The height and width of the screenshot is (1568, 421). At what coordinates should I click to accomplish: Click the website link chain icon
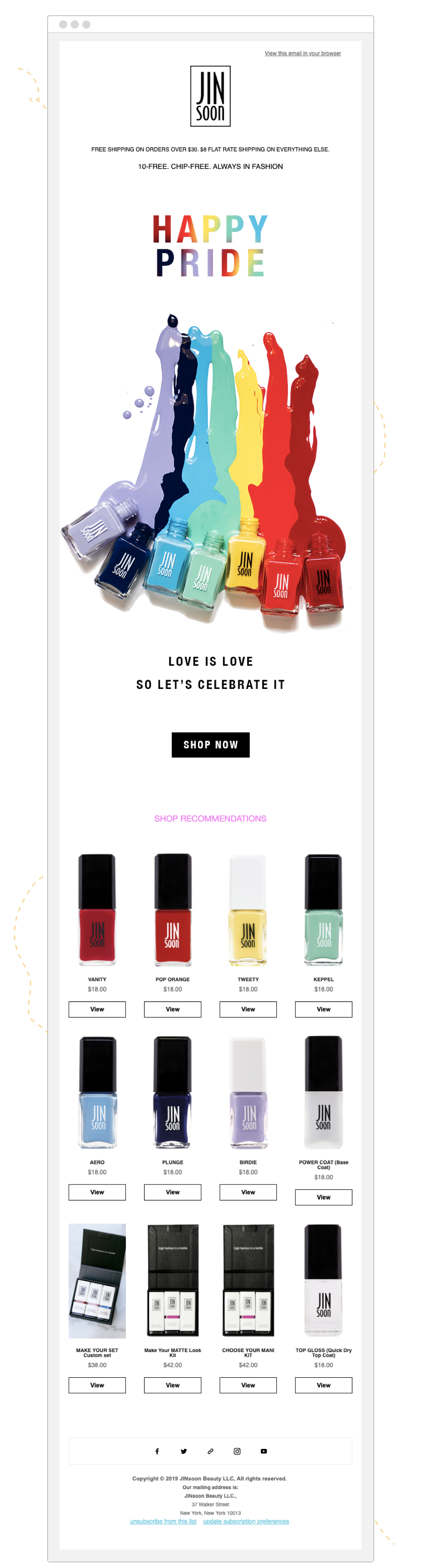tap(210, 1451)
